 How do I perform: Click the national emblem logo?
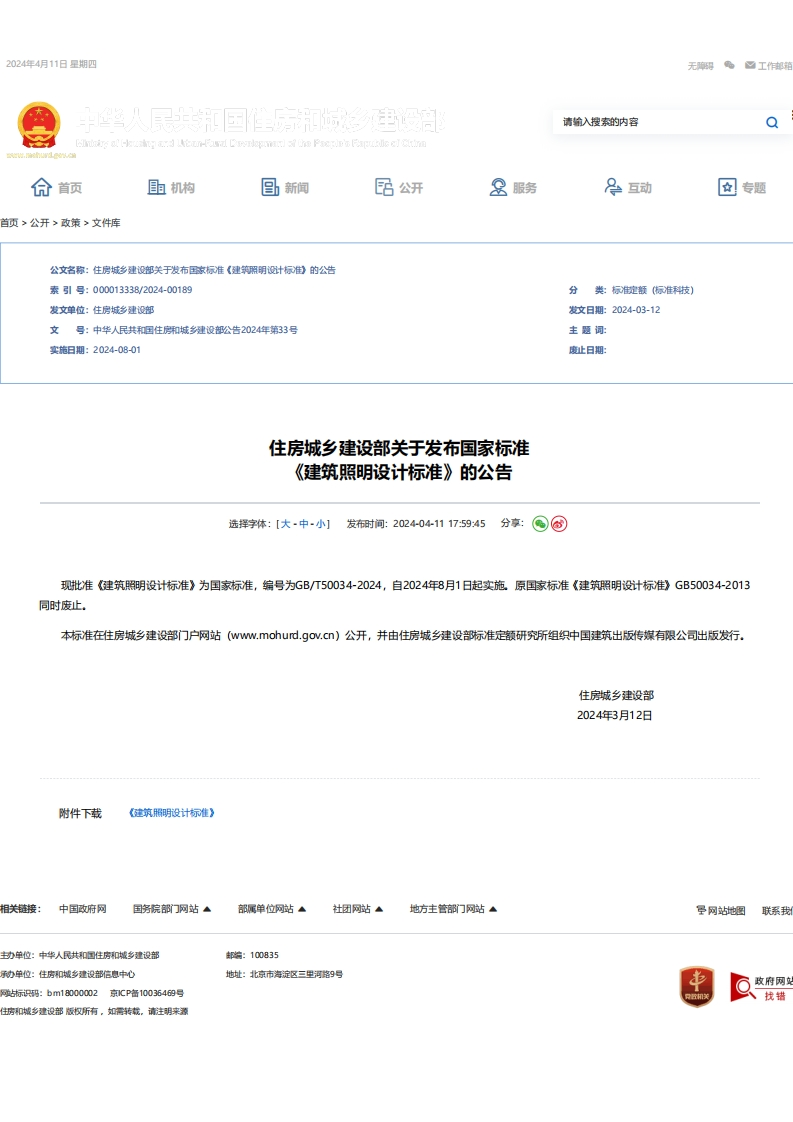tap(39, 126)
